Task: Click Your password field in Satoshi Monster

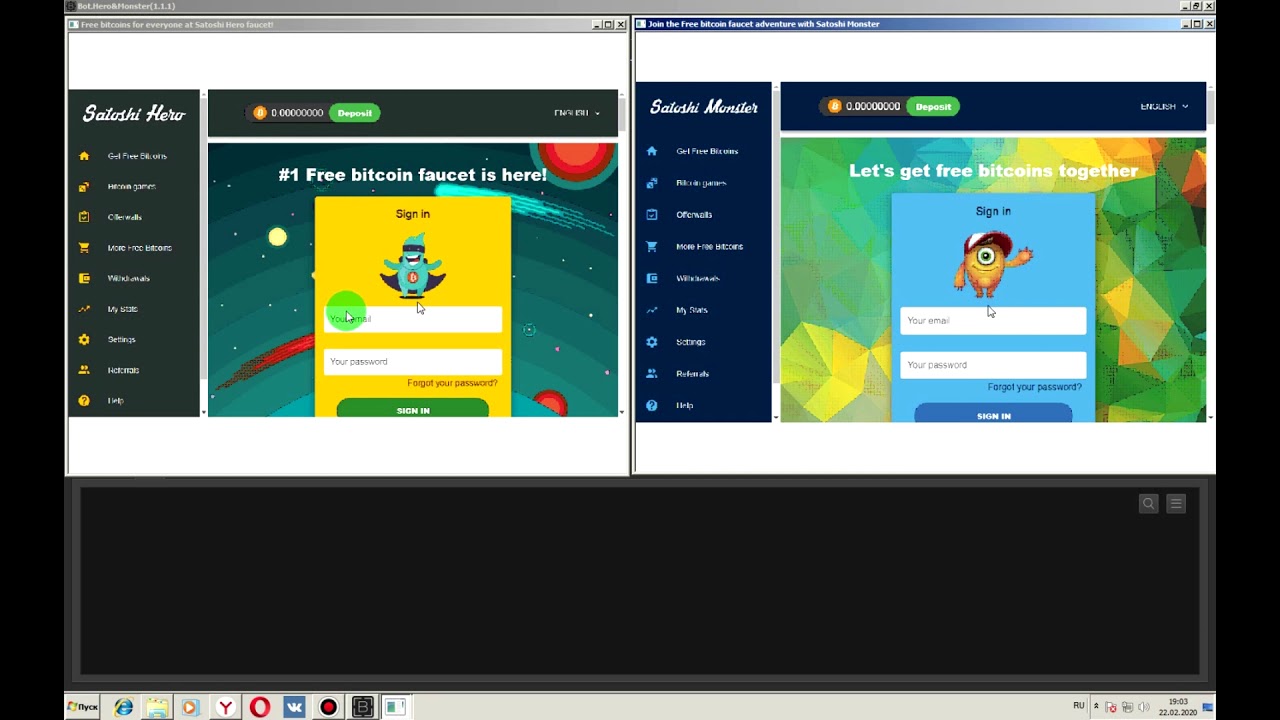Action: click(993, 365)
